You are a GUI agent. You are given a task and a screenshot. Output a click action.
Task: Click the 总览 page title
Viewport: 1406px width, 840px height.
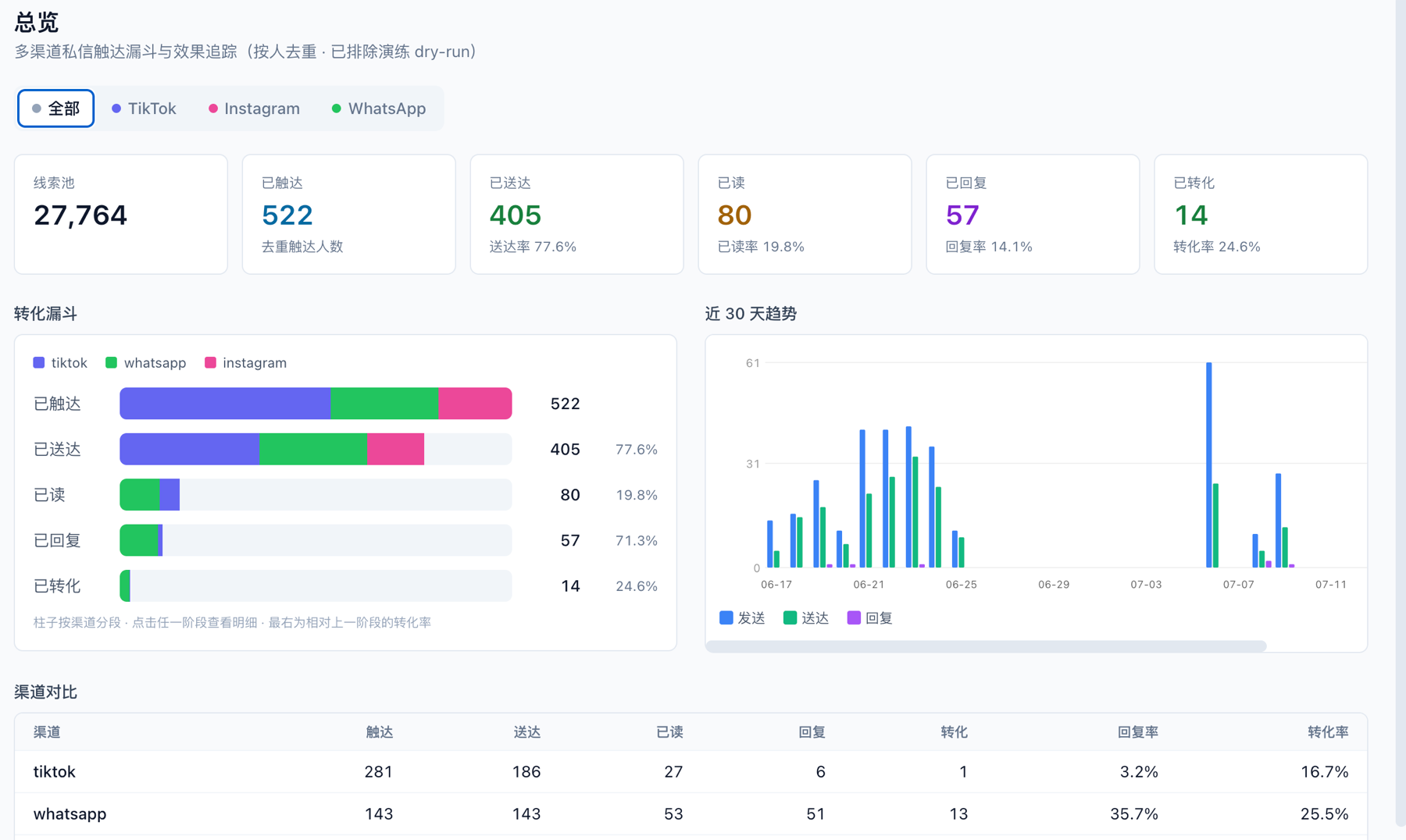(36, 22)
